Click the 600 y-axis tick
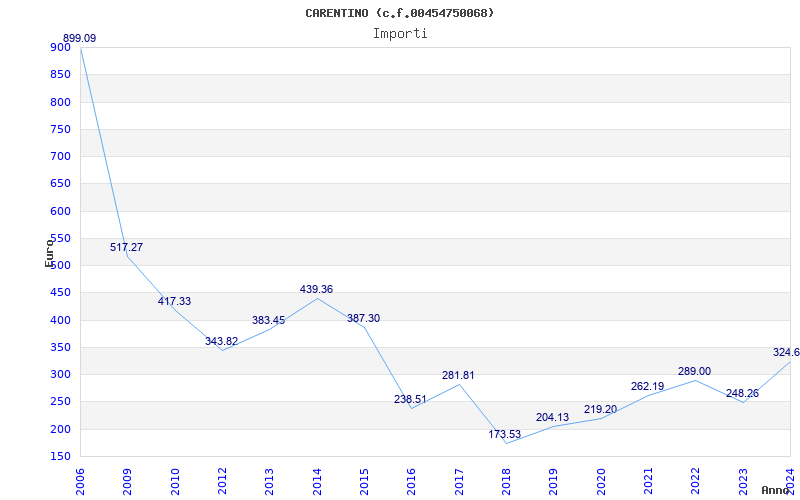 click(60, 211)
